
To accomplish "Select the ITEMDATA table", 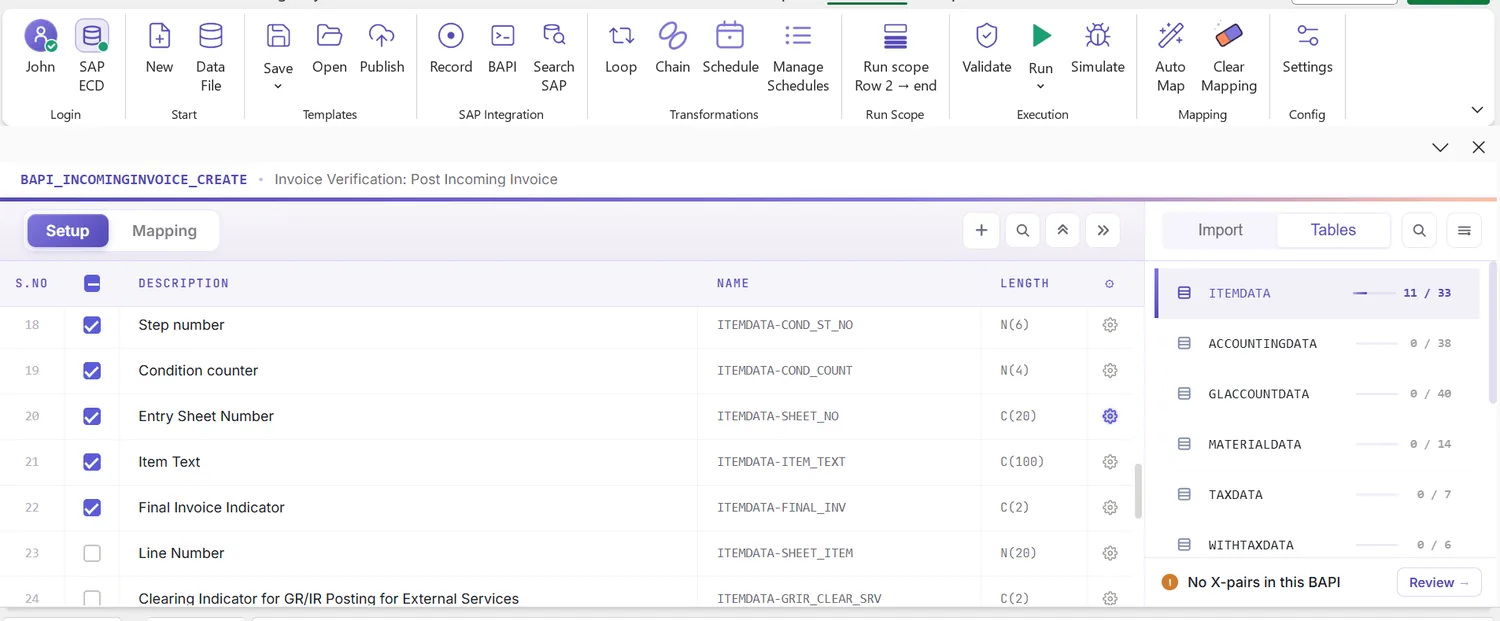I will 1317,293.
